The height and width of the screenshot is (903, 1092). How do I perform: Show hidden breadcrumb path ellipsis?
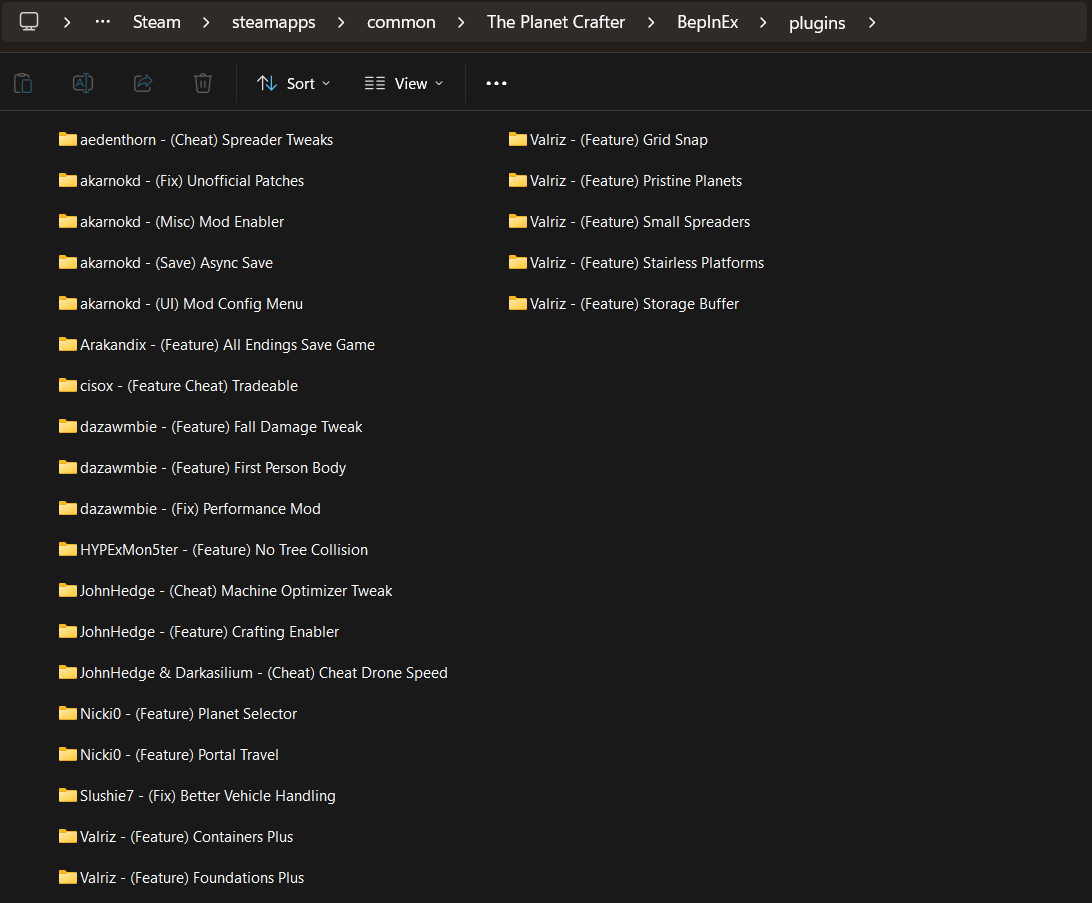102,22
